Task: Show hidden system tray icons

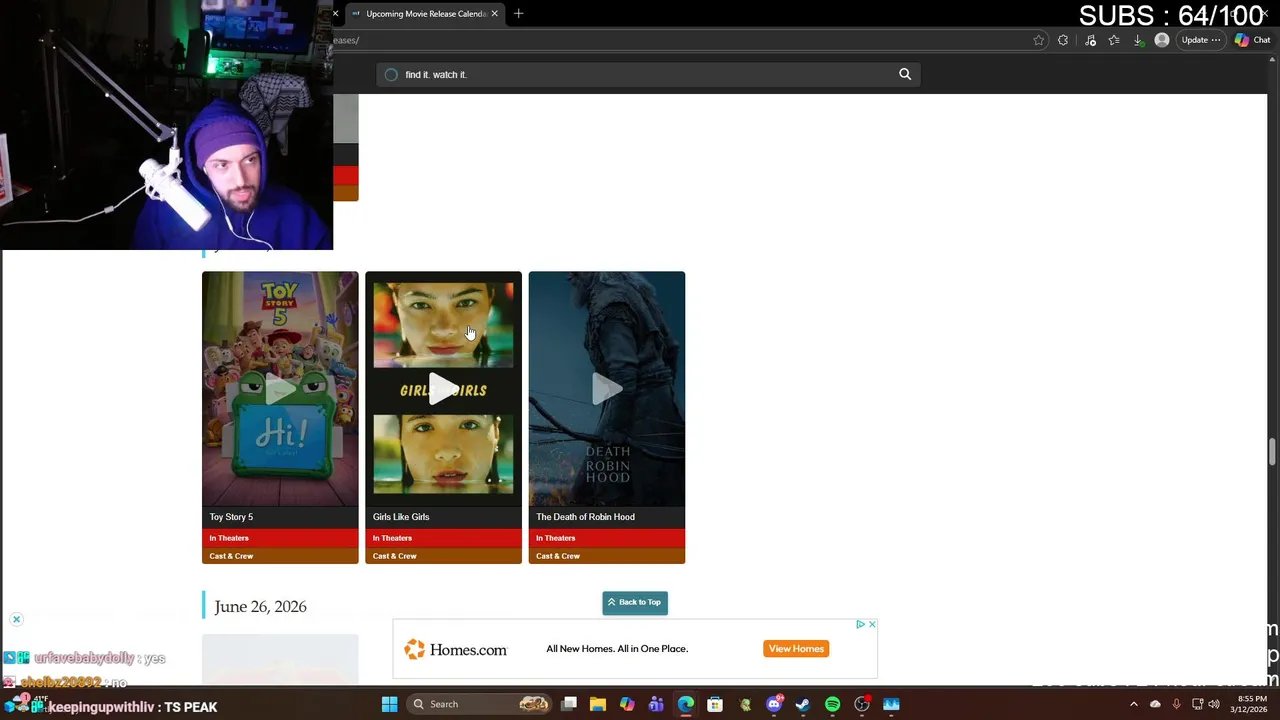Action: click(1133, 704)
